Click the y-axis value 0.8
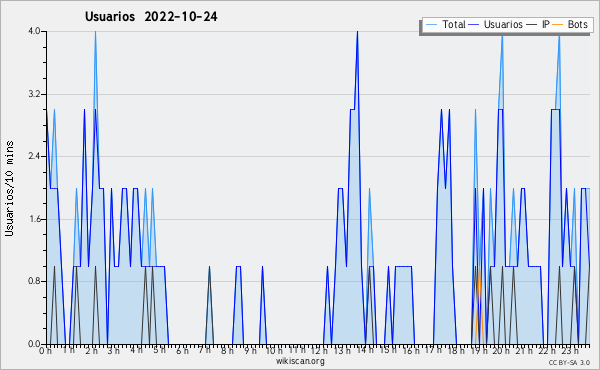 [x=35, y=281]
